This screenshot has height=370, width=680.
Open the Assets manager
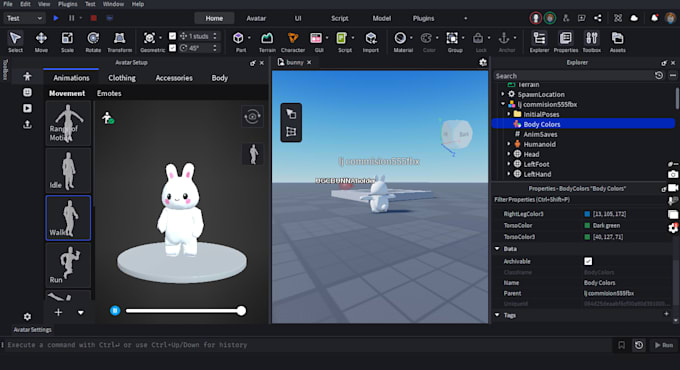pos(618,42)
